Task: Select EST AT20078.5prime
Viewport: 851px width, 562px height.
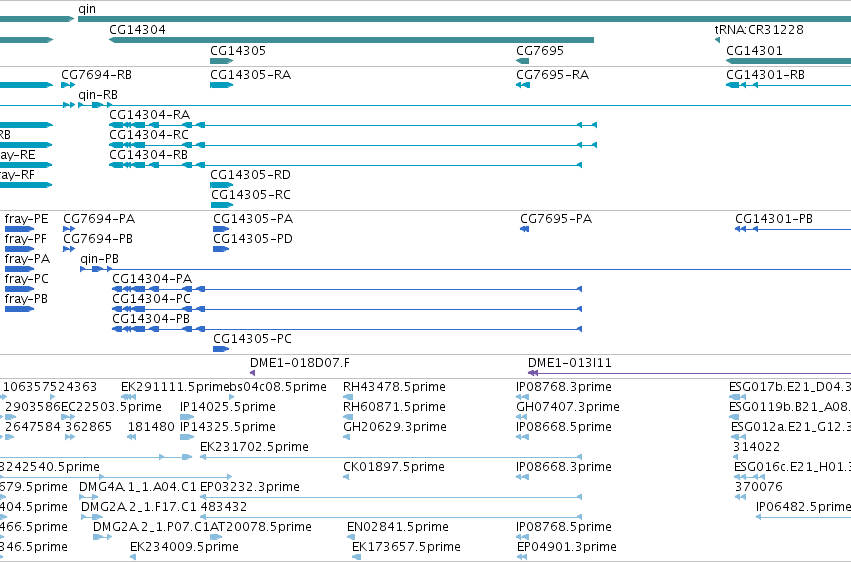Action: coord(216,537)
